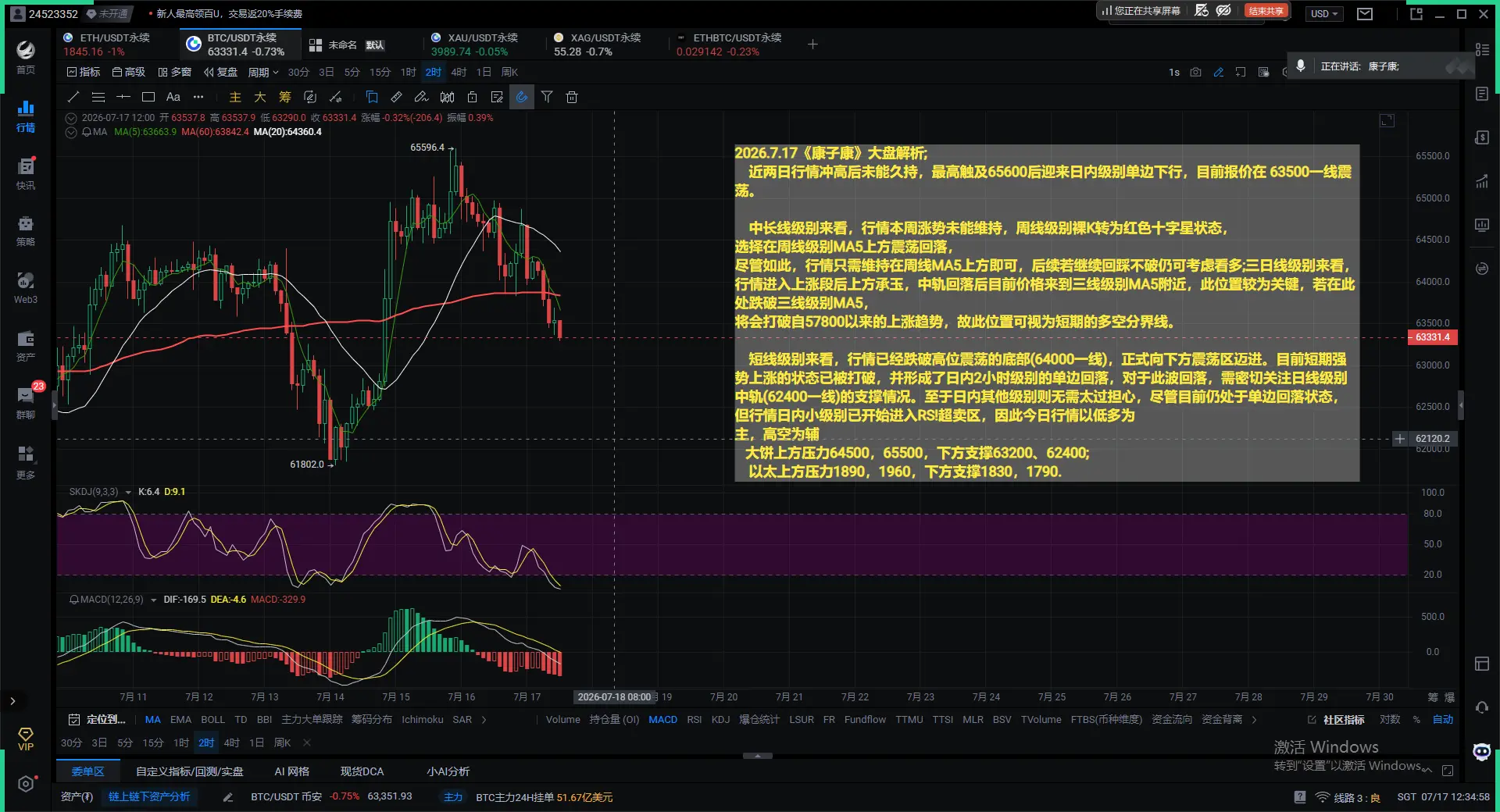The width and height of the screenshot is (1500, 812).
Task: Select the ruler measurement tool
Action: 397,97
